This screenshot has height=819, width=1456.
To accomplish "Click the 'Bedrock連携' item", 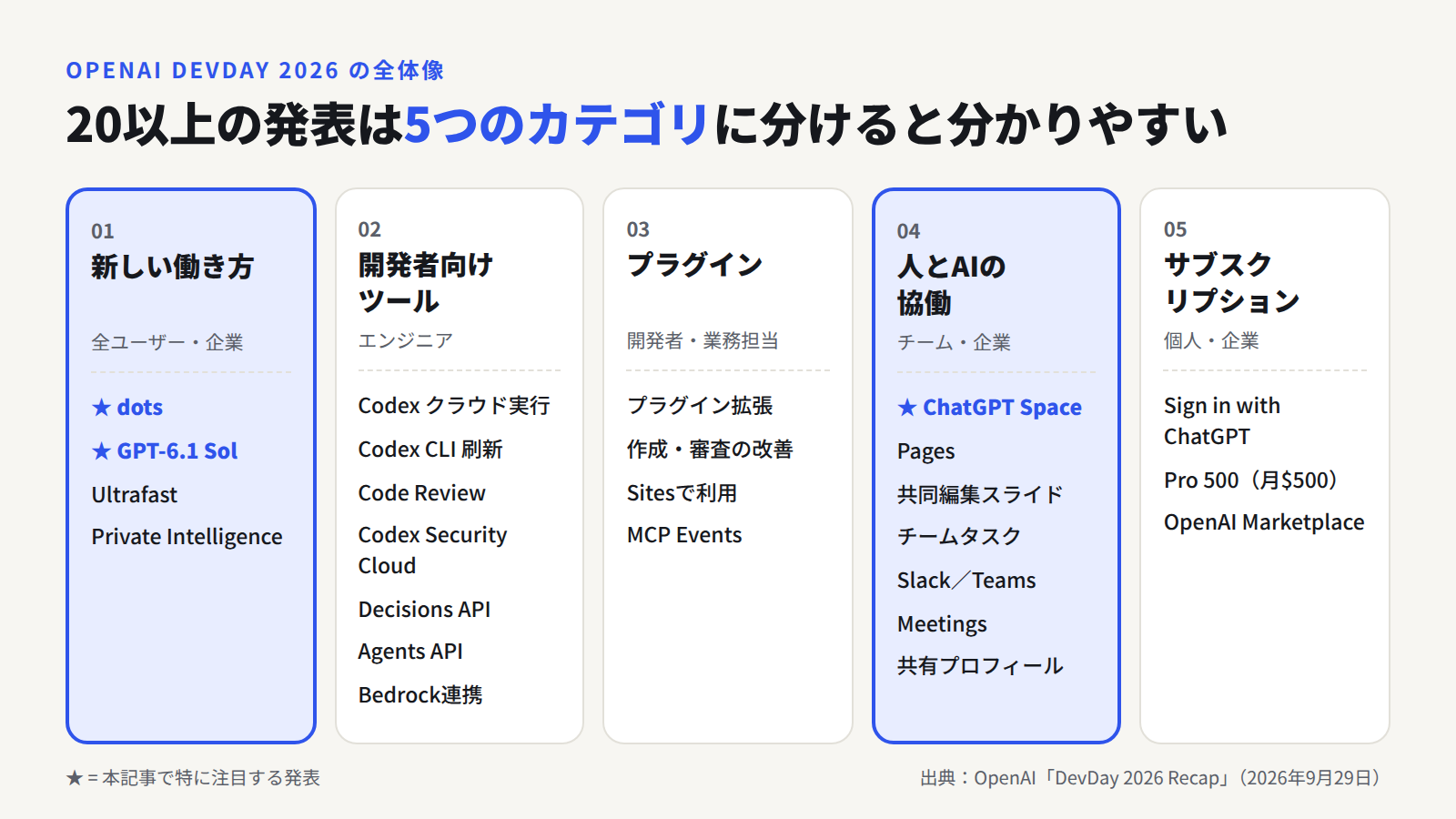I will 420,695.
